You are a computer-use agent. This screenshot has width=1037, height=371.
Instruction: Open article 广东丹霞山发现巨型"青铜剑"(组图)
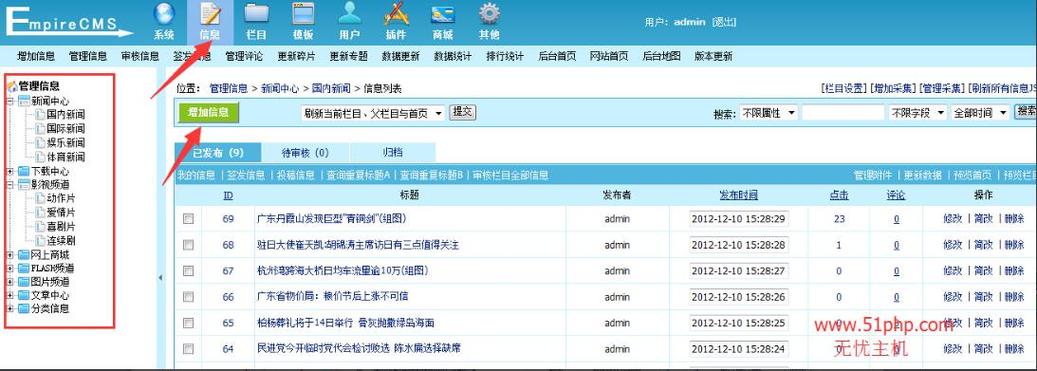tap(331, 218)
